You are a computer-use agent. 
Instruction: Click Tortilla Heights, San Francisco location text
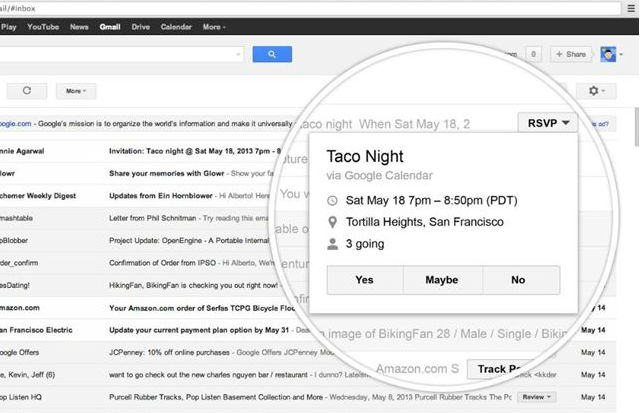click(x=424, y=222)
